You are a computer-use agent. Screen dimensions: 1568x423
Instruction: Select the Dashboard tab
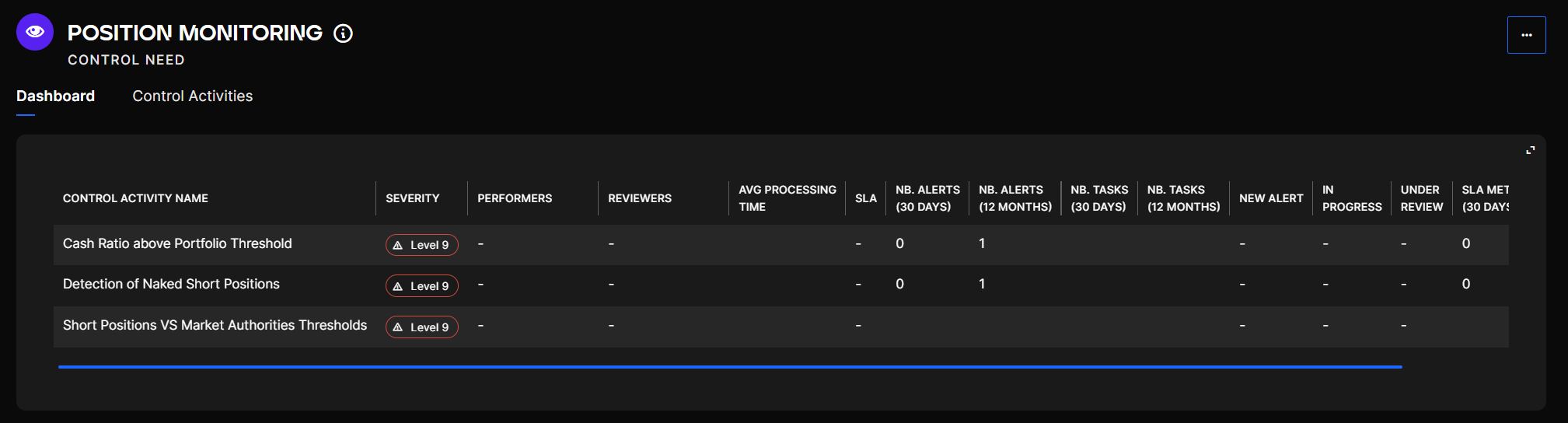coord(55,96)
